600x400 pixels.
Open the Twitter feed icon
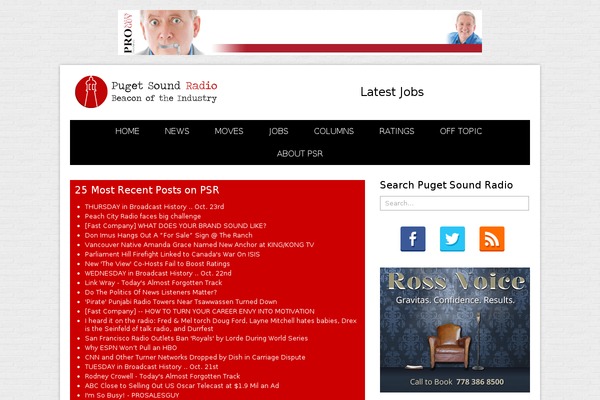coord(452,239)
